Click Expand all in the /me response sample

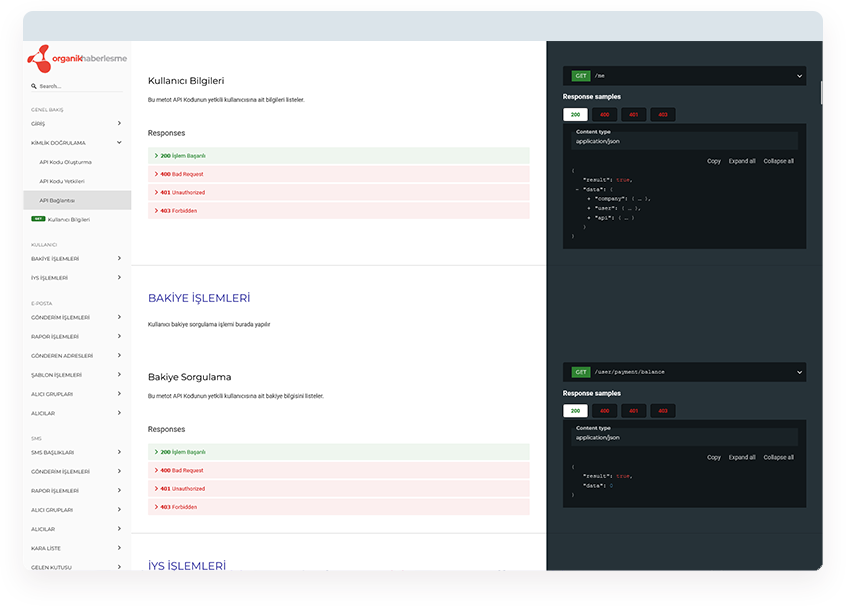742,161
